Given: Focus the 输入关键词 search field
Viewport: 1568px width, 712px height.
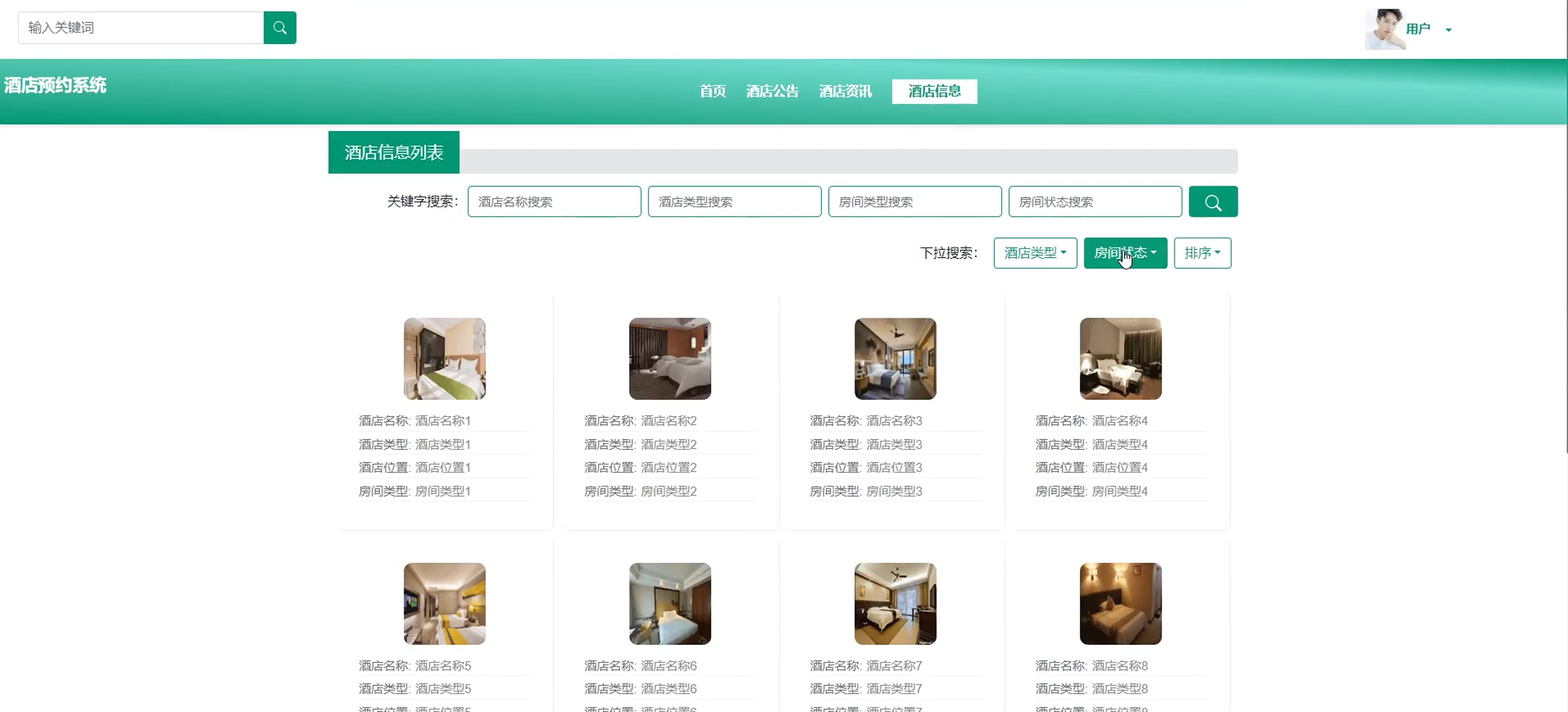Looking at the screenshot, I should [141, 27].
